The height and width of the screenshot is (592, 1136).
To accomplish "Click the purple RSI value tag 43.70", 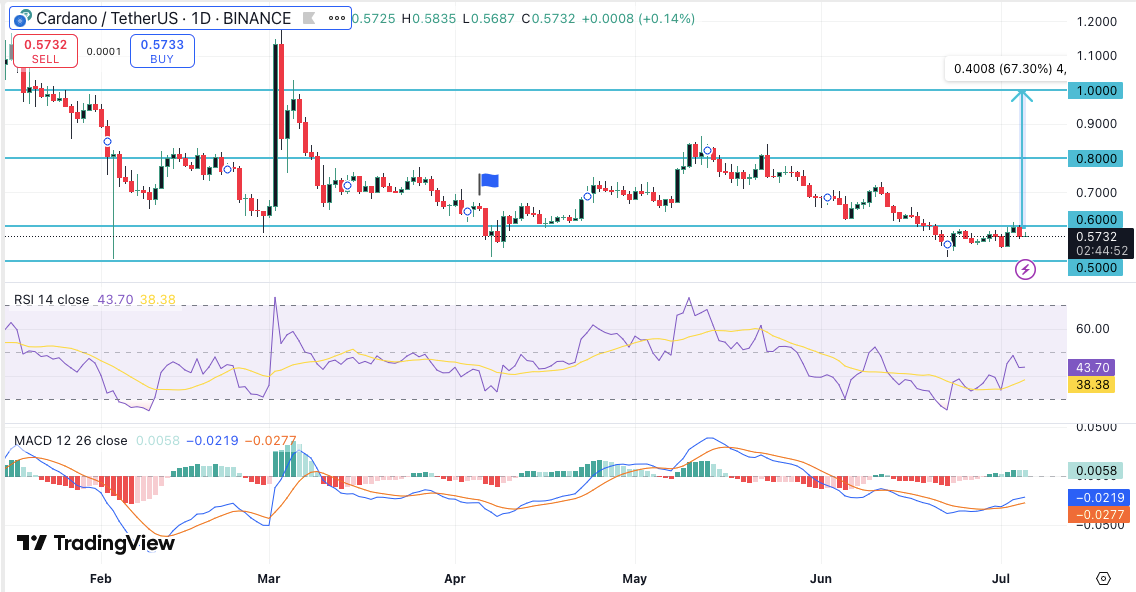I will [x=1092, y=368].
